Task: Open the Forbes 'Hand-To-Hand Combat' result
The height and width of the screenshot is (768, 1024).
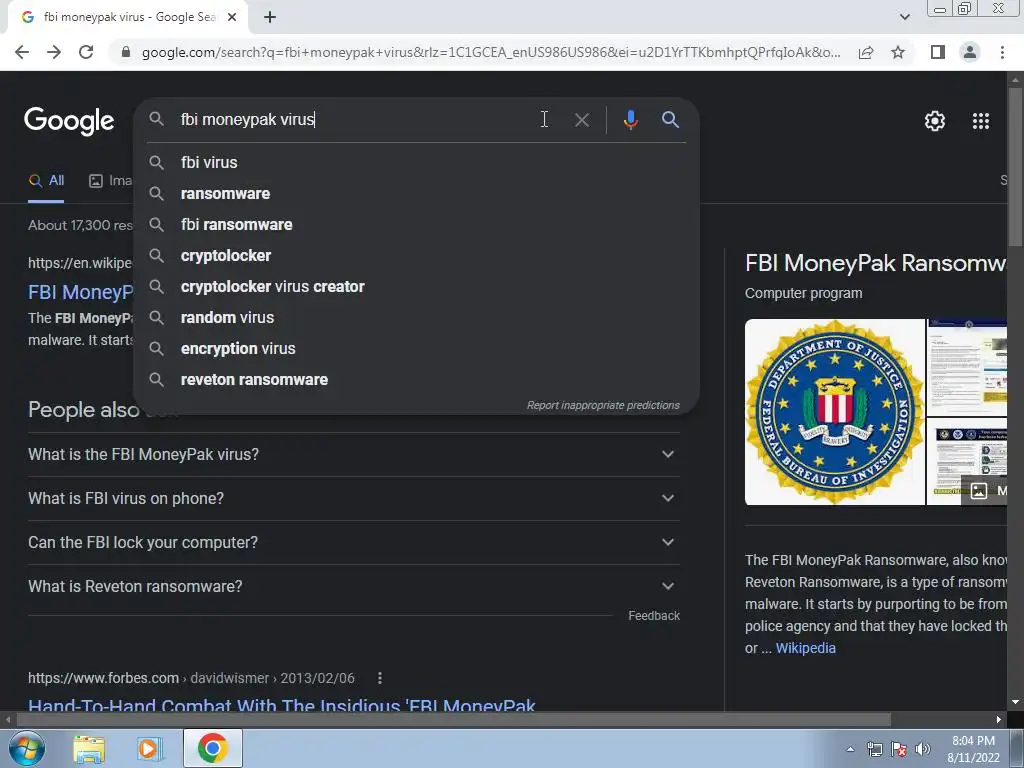Action: pos(281,705)
